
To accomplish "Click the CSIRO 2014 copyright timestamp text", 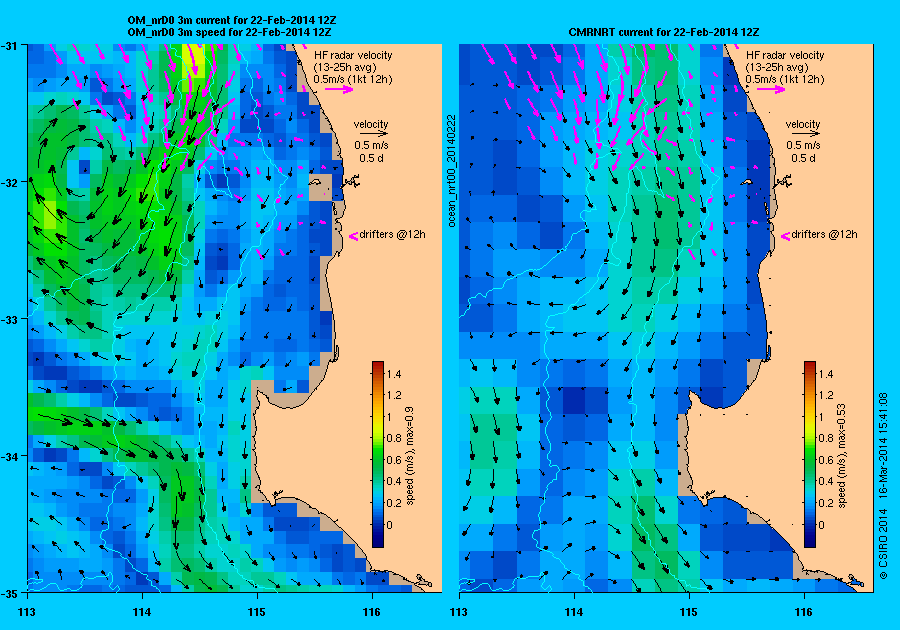I will point(883,485).
